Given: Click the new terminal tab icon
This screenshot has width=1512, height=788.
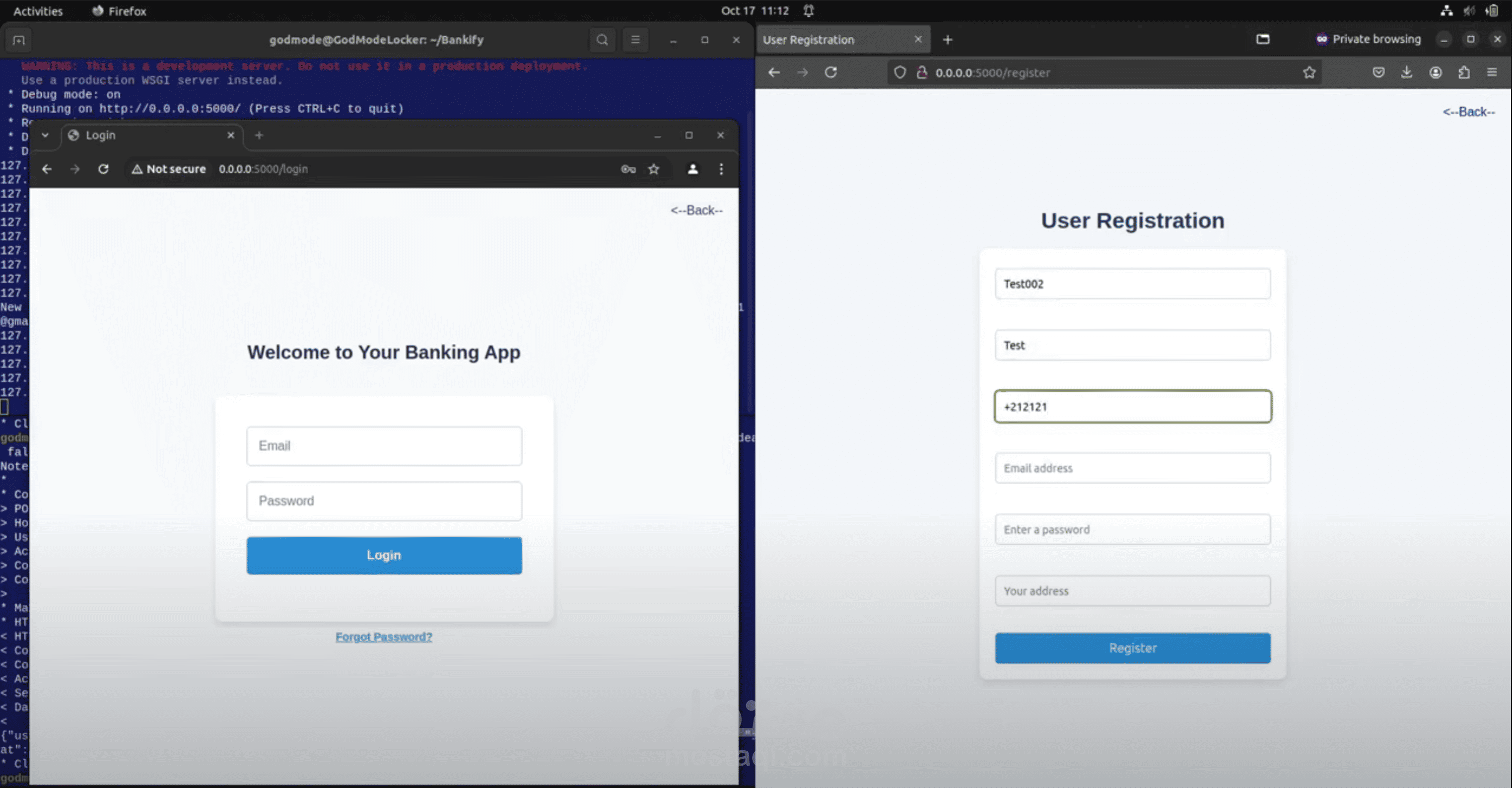Looking at the screenshot, I should tap(19, 40).
